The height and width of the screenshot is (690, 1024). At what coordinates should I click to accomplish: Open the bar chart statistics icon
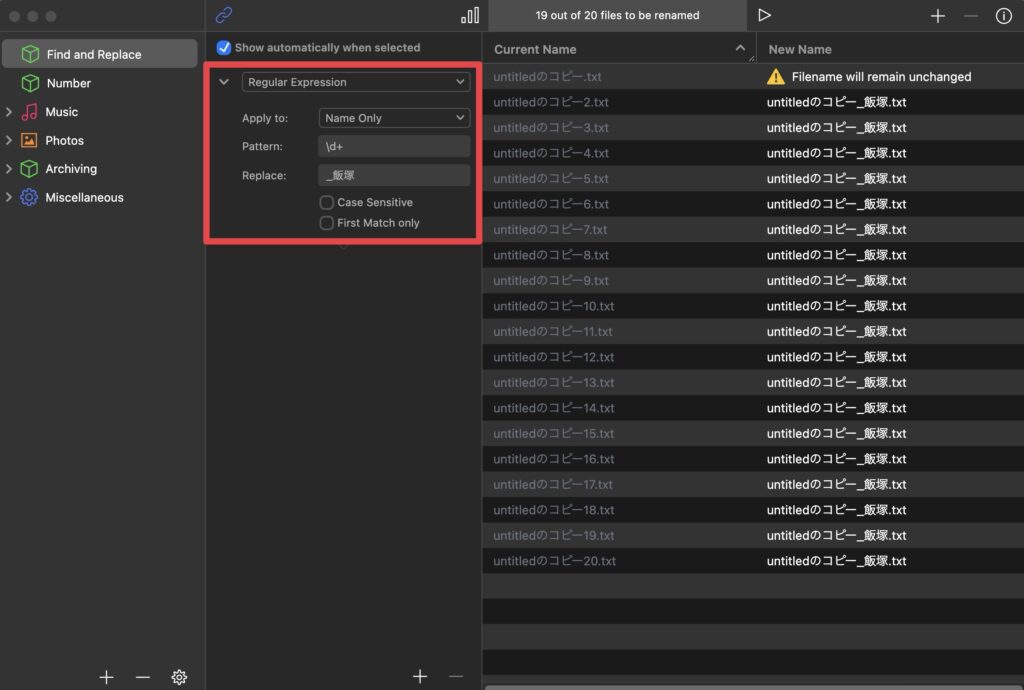point(469,15)
